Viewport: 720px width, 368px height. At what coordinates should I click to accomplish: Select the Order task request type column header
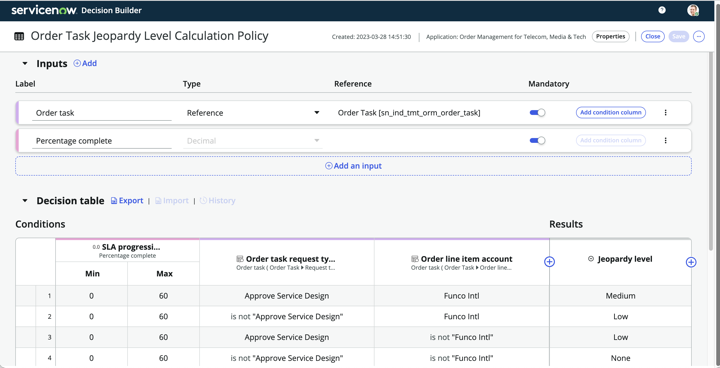(287, 262)
